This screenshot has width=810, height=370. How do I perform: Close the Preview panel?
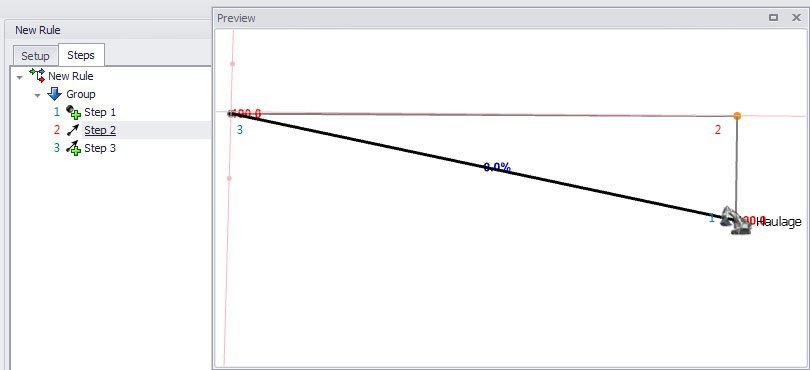point(796,18)
